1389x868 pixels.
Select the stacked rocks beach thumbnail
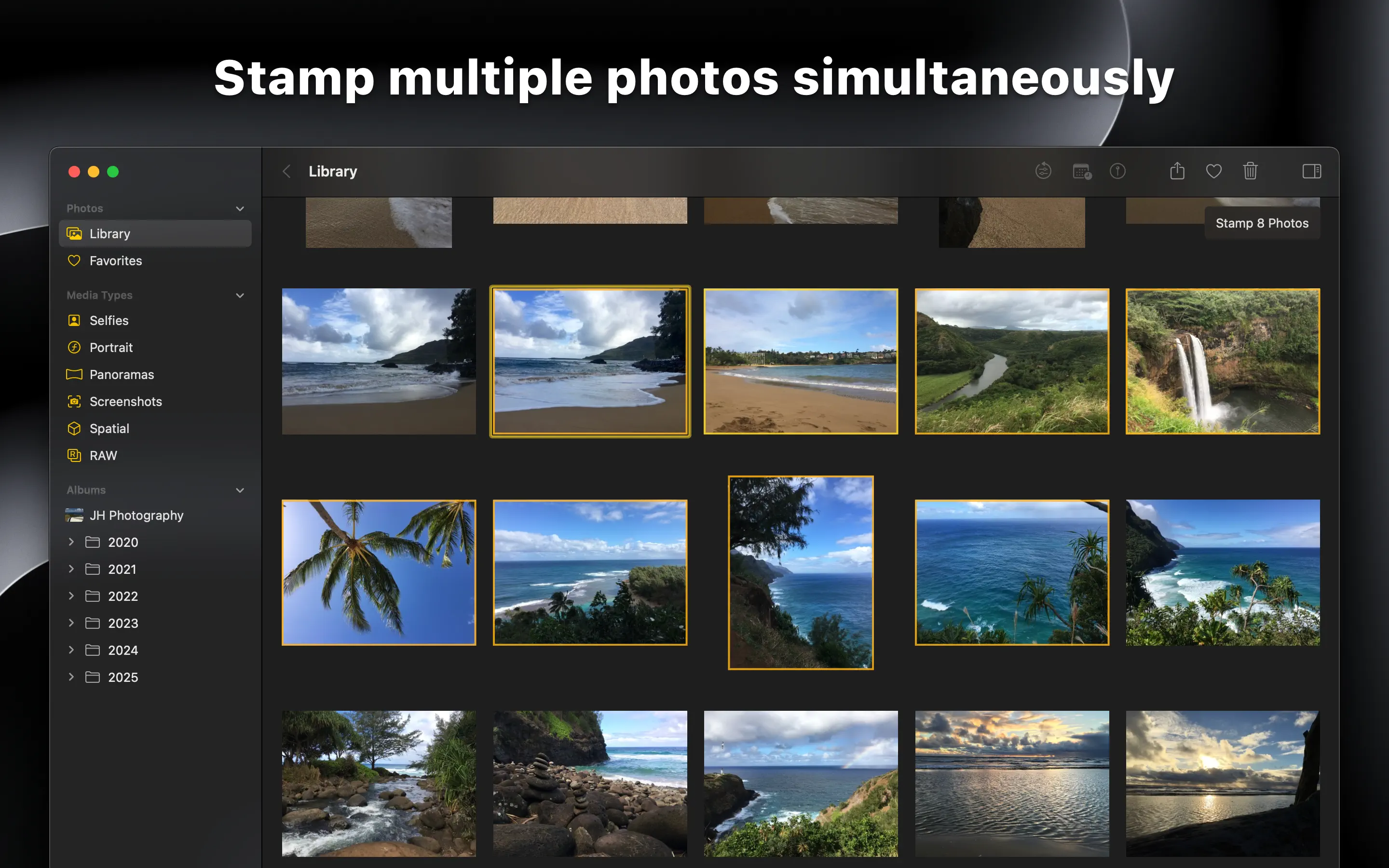590,784
